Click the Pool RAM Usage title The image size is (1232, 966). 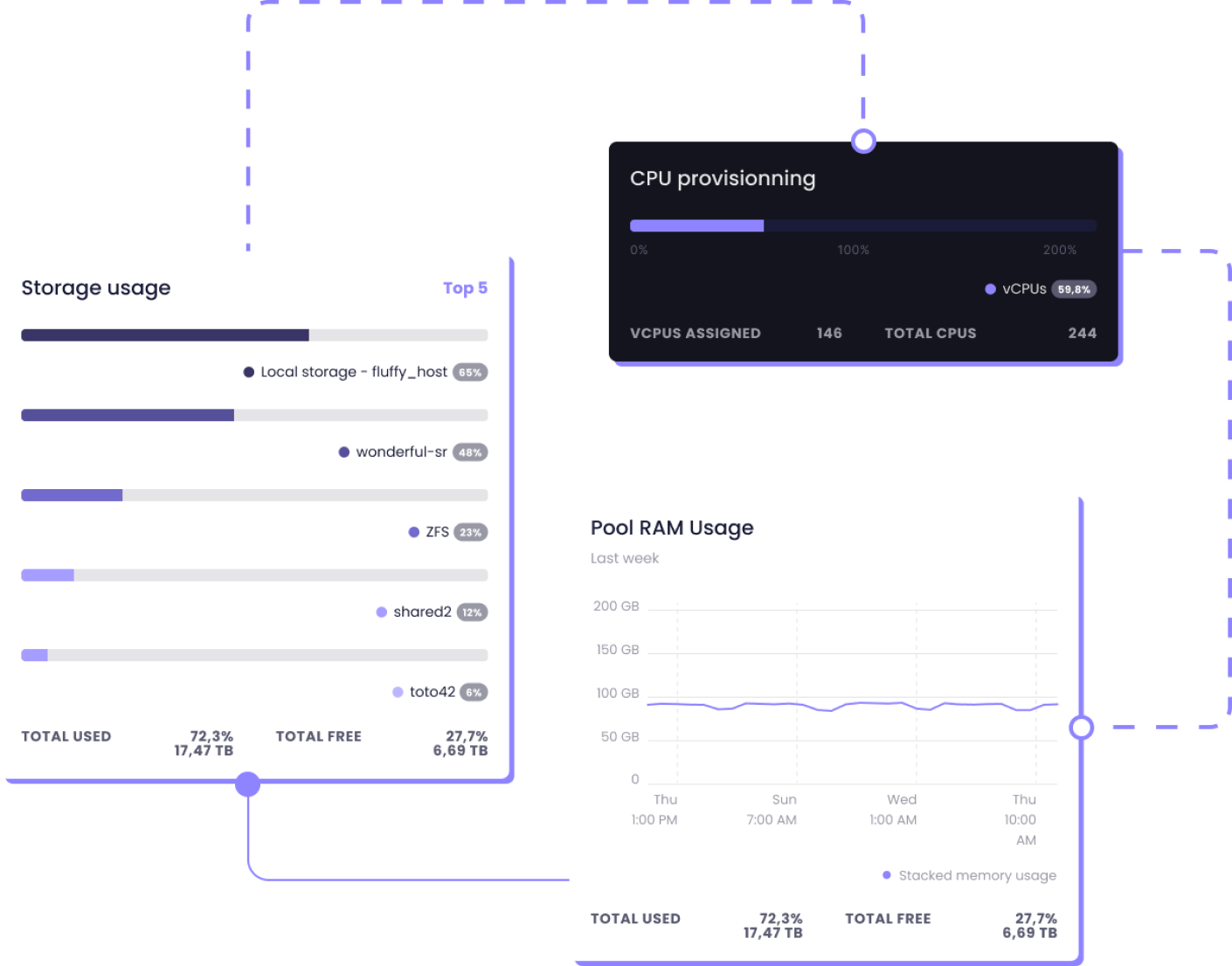(672, 528)
